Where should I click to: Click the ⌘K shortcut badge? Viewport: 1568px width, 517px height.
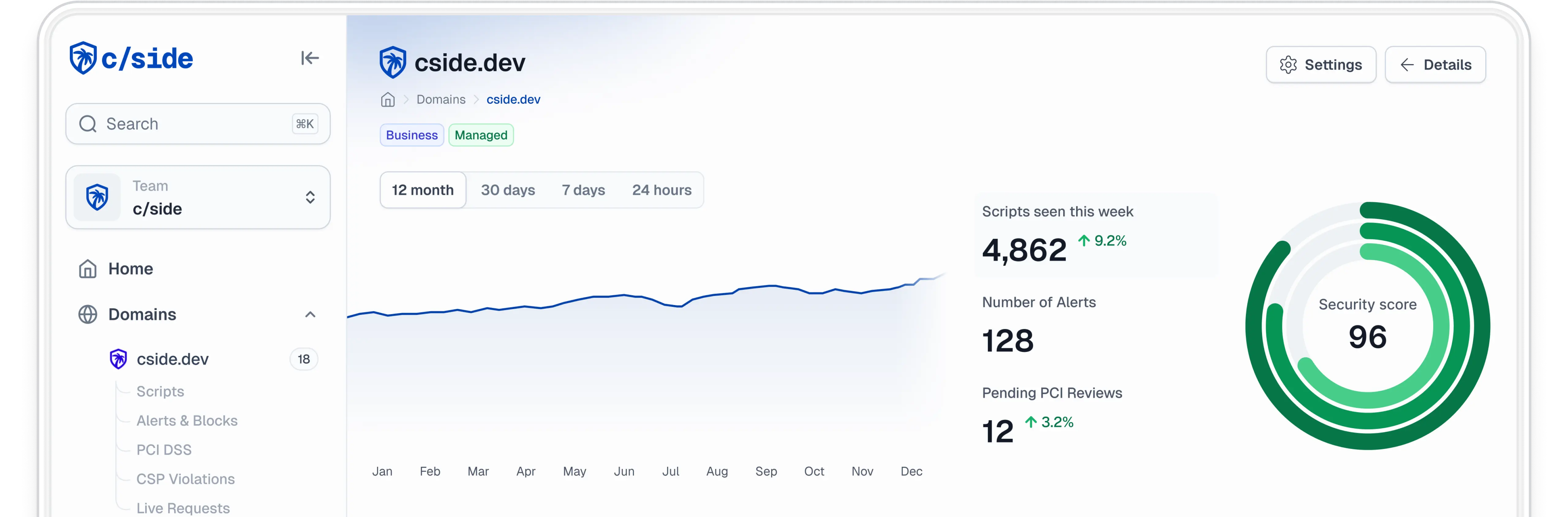point(305,124)
